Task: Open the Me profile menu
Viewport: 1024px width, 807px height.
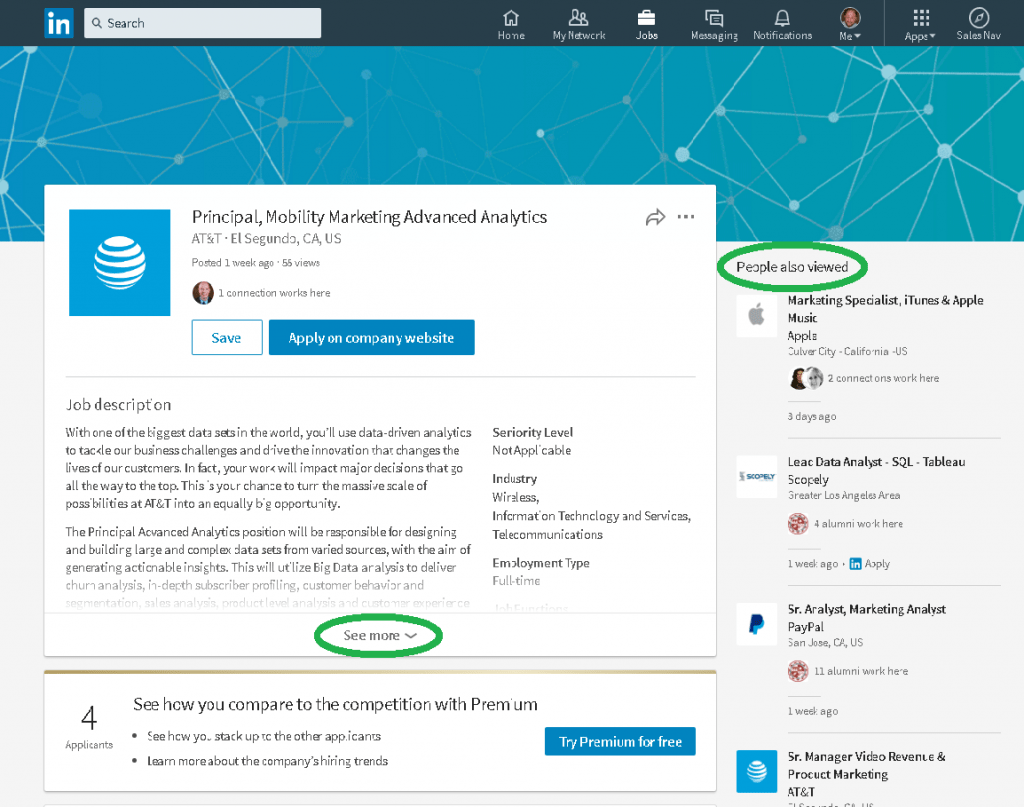Action: coord(850,25)
